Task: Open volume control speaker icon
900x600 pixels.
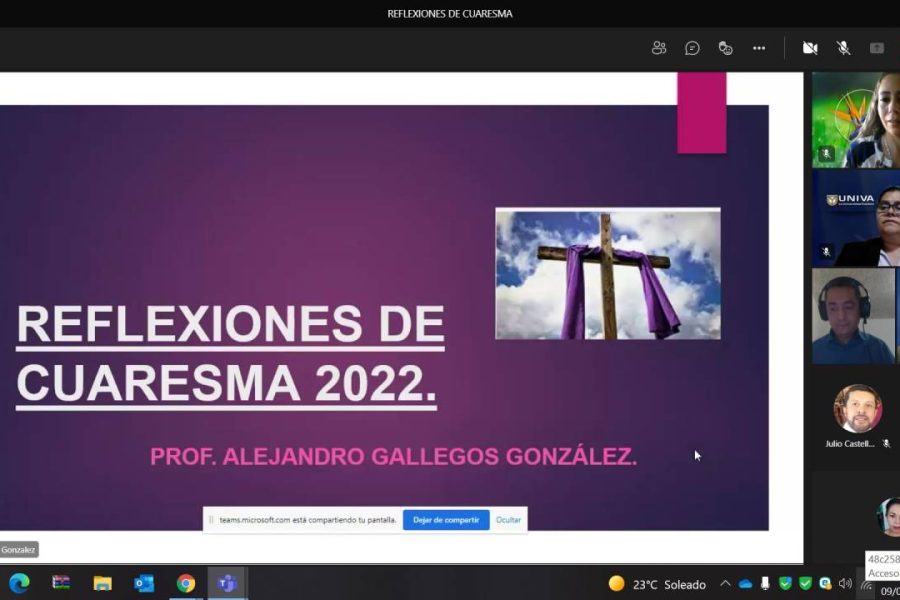Action: click(845, 584)
